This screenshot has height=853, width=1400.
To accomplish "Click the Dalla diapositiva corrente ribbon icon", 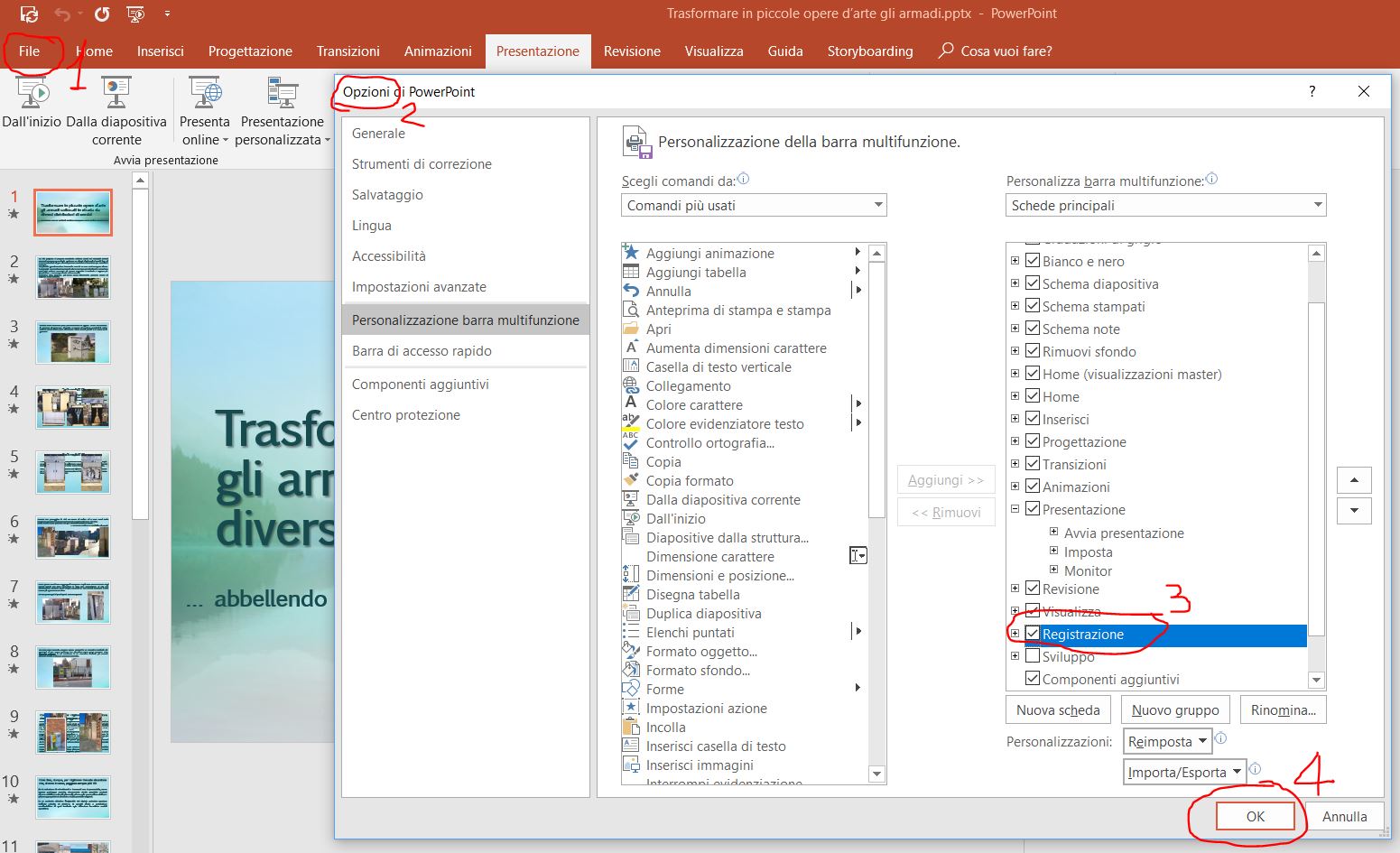I will (116, 94).
